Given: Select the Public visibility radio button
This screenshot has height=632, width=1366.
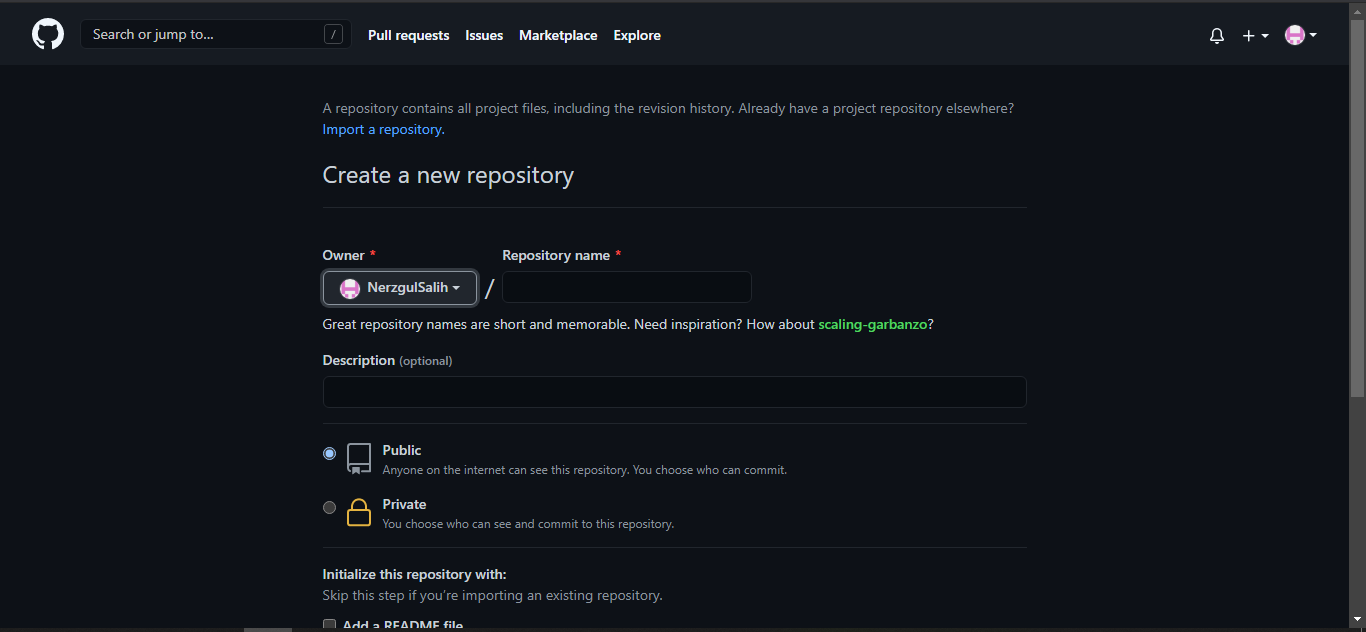Looking at the screenshot, I should [329, 453].
